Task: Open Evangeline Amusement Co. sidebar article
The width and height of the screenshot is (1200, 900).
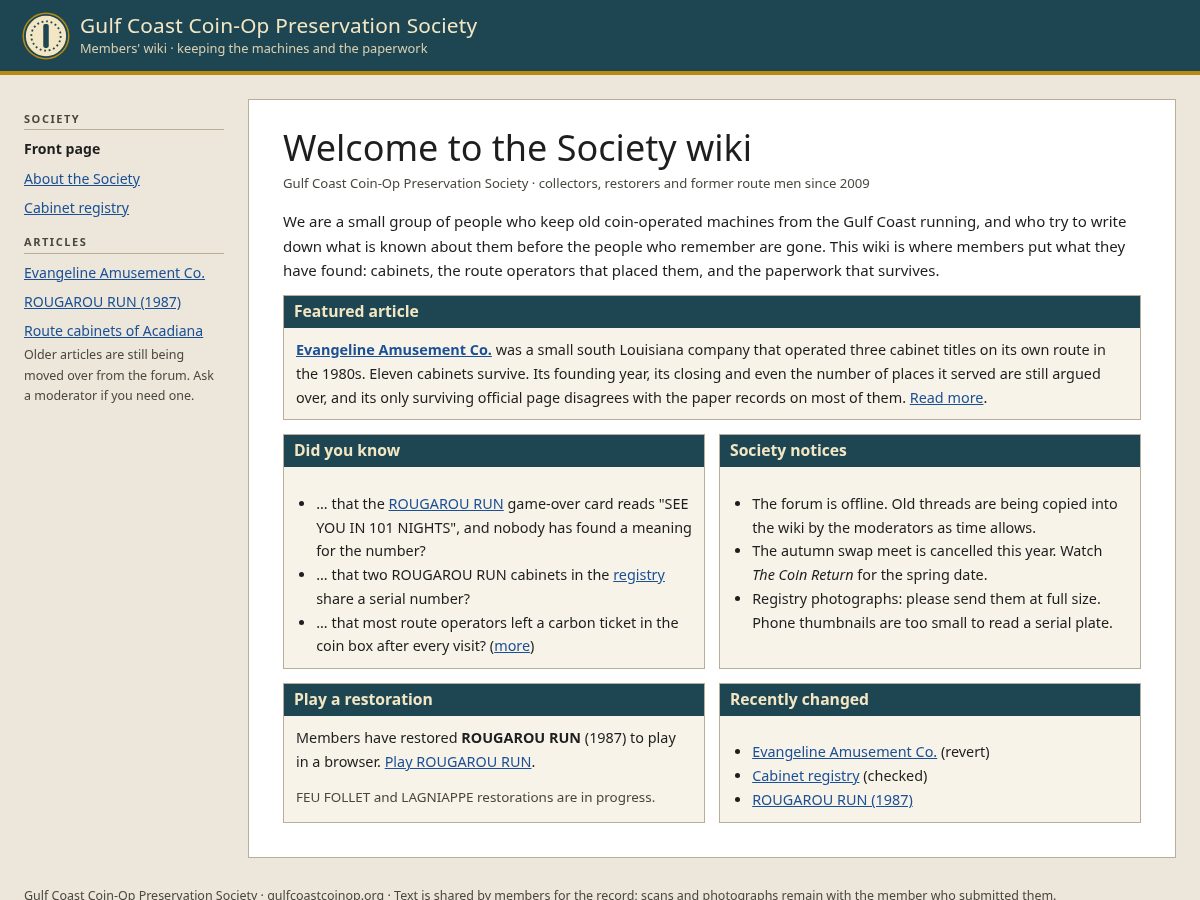Action: coord(114,273)
